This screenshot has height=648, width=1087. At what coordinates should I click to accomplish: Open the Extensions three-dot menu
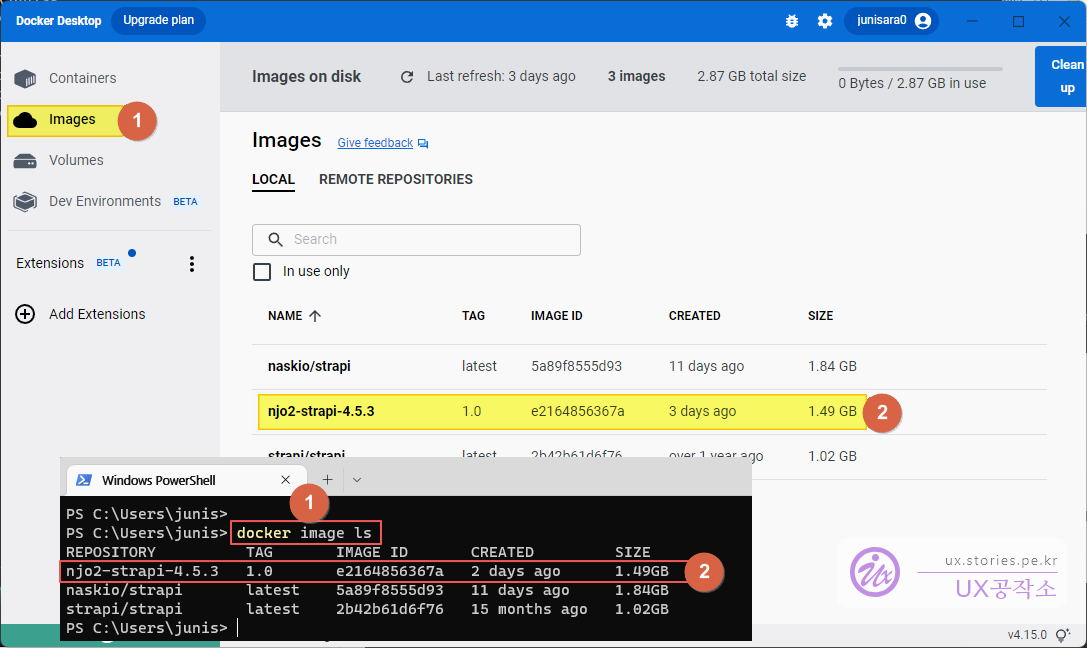(x=191, y=263)
